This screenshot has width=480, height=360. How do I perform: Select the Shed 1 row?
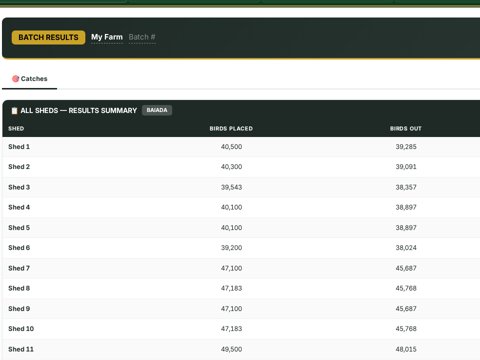(x=241, y=147)
